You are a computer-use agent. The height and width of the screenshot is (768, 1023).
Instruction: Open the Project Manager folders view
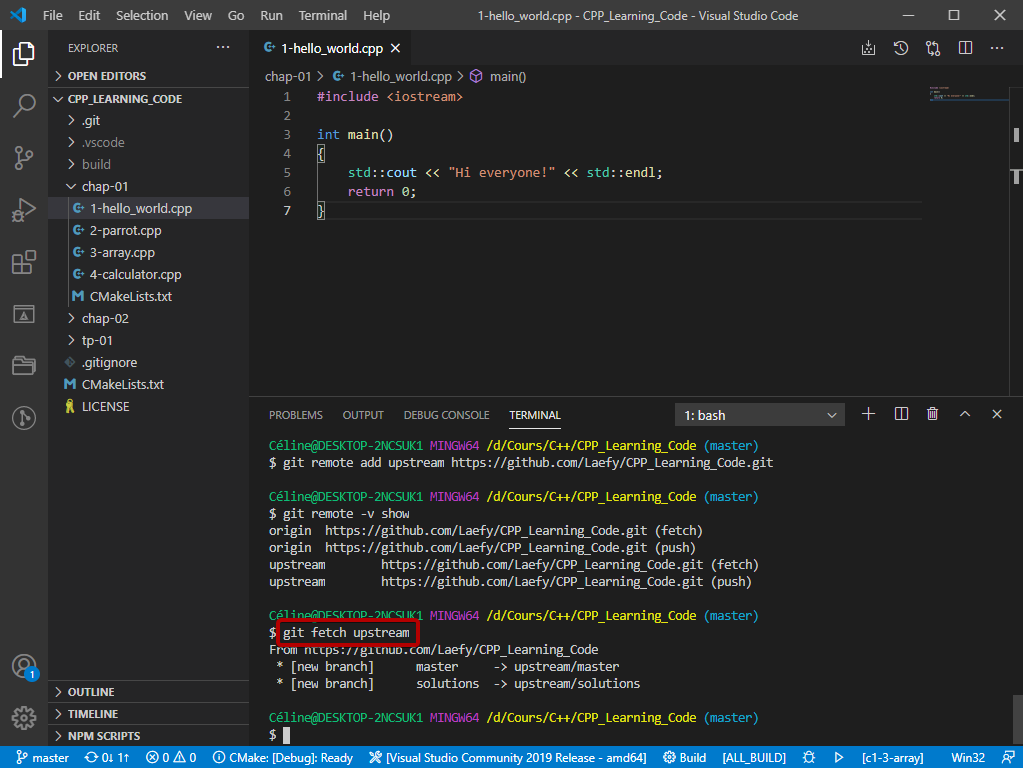pos(23,365)
